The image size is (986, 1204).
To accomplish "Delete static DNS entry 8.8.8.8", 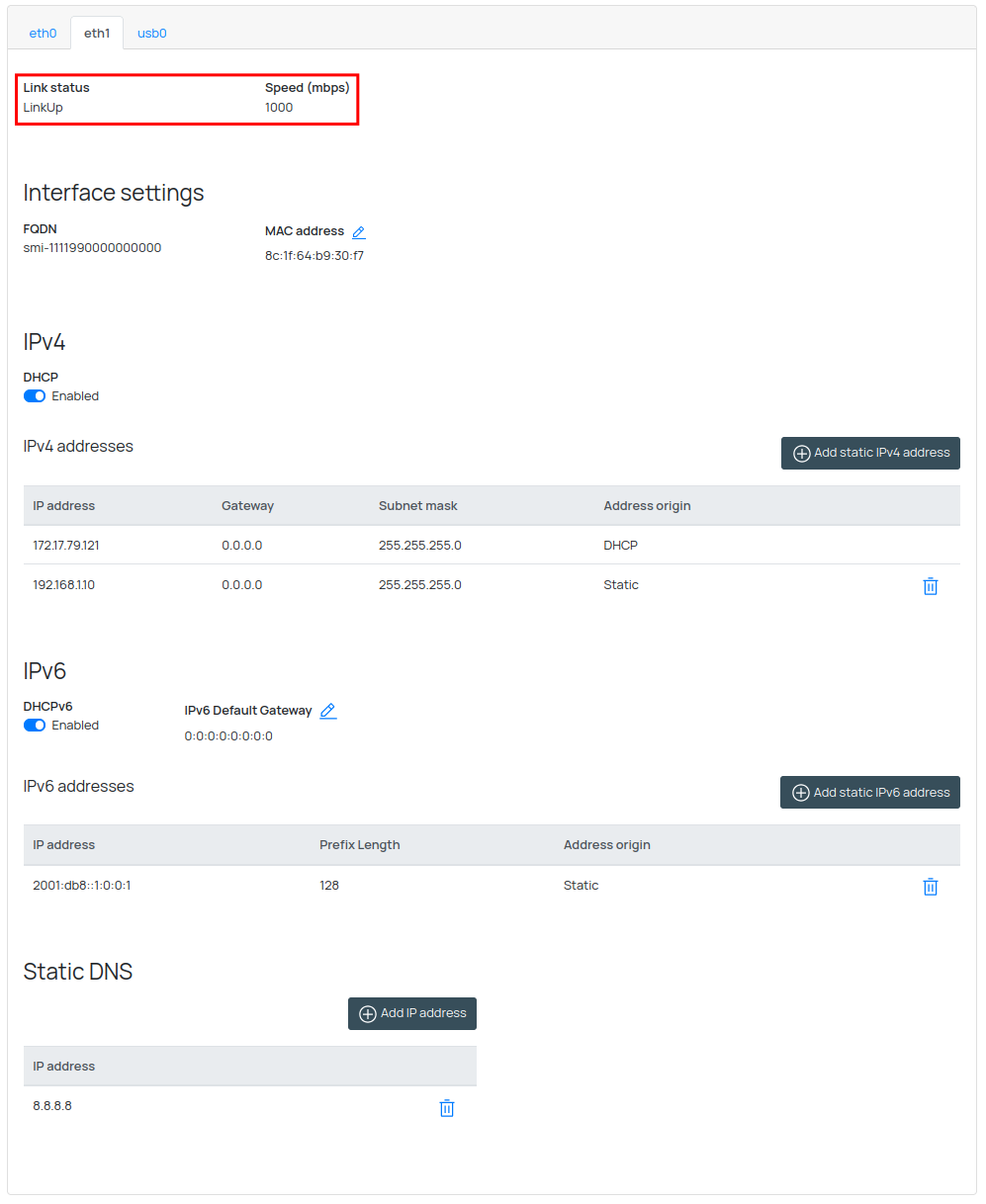I will pos(446,1108).
